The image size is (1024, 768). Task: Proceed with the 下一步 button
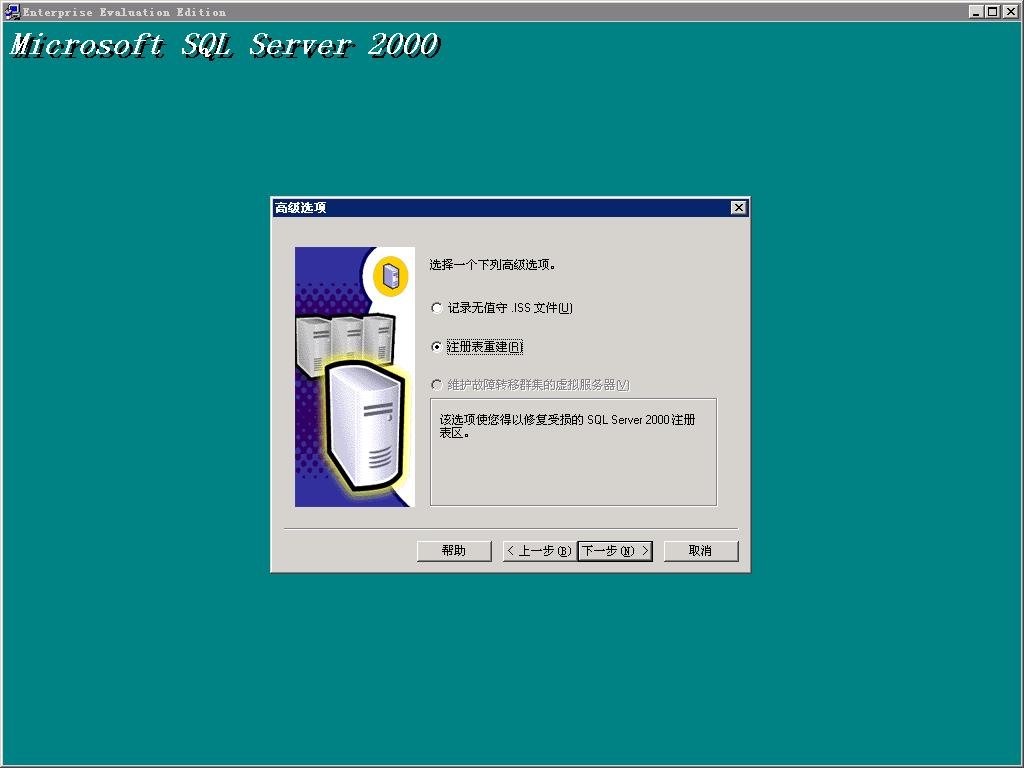click(615, 551)
